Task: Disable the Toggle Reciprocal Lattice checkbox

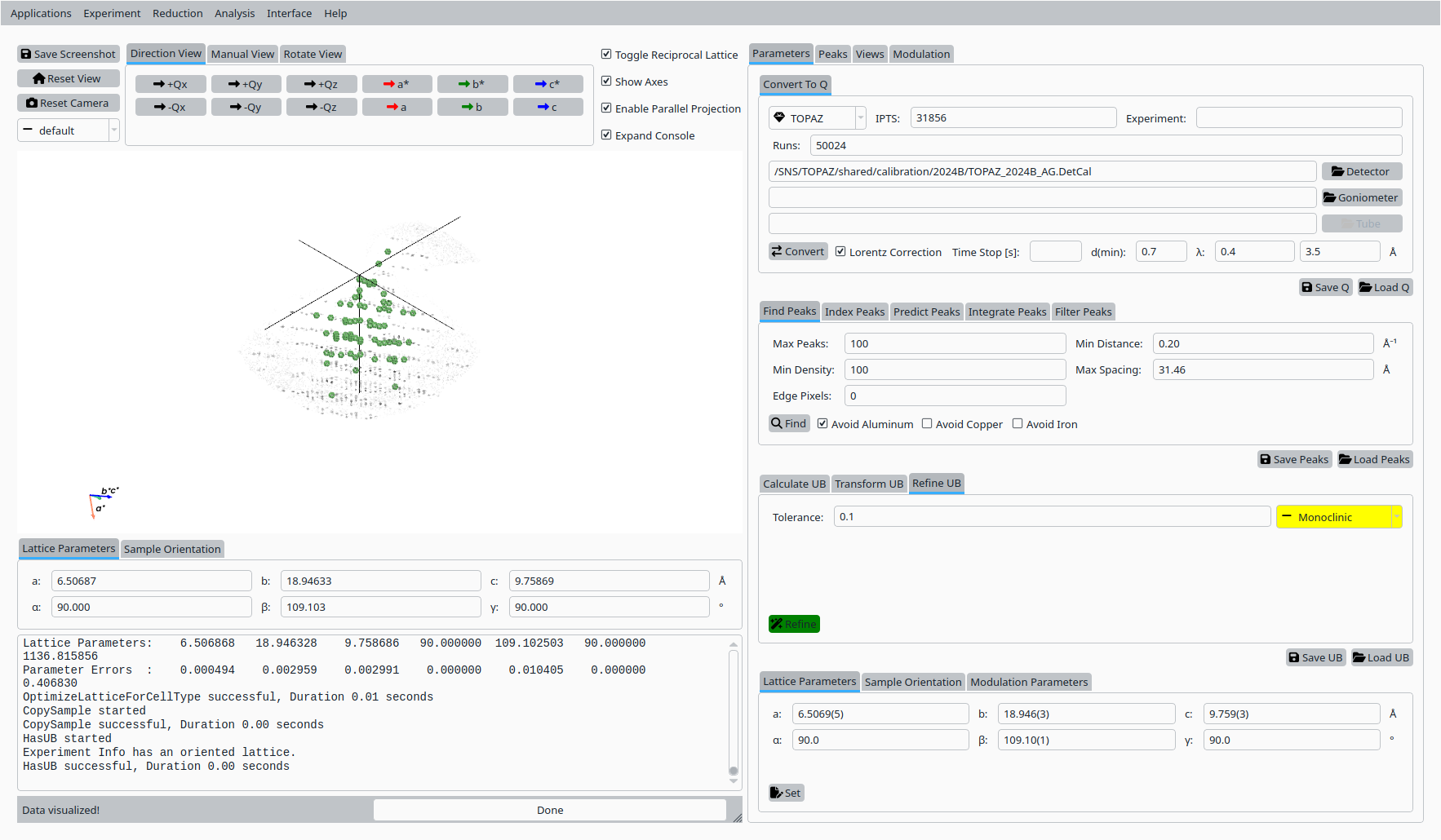Action: pos(606,55)
